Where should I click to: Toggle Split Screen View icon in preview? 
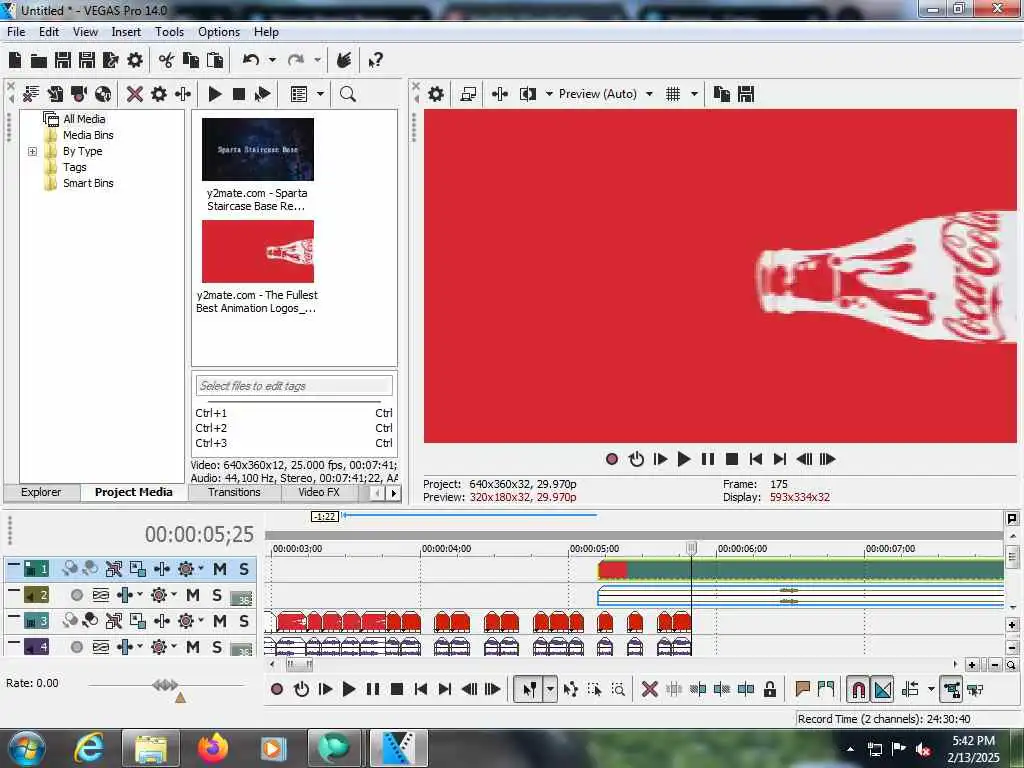click(x=528, y=94)
